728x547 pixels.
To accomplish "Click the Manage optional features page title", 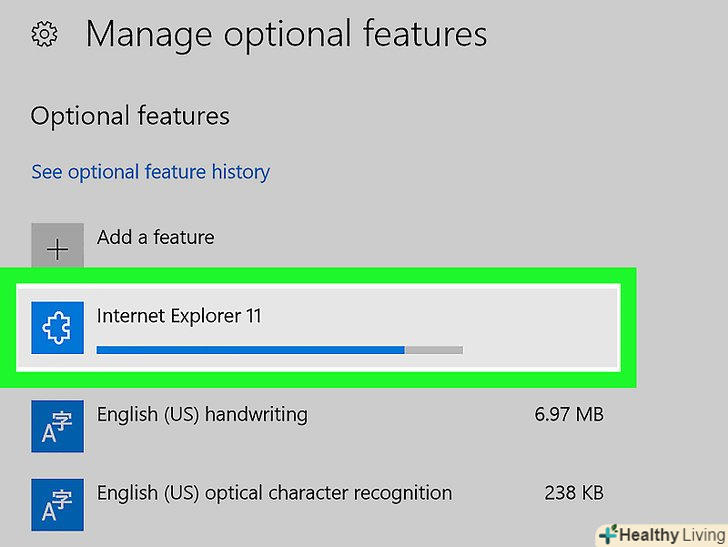I will 286,35.
